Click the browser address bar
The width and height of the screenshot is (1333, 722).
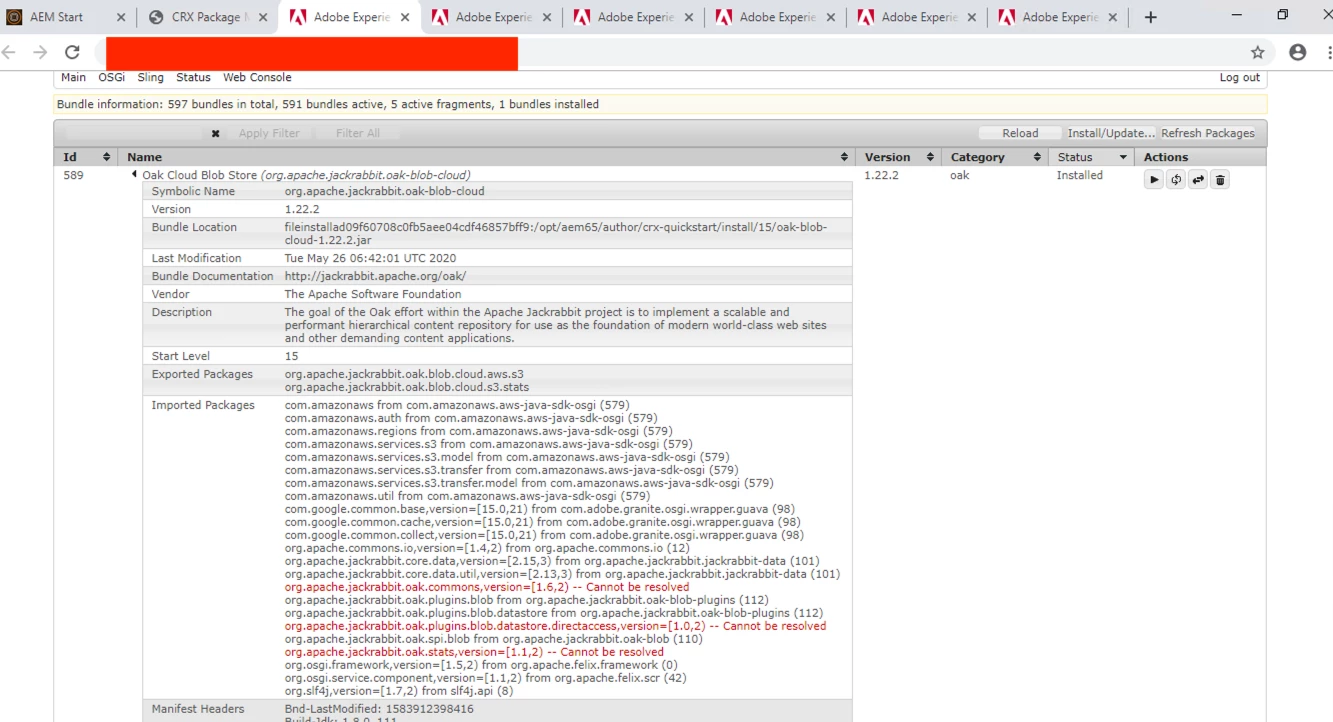coord(670,52)
